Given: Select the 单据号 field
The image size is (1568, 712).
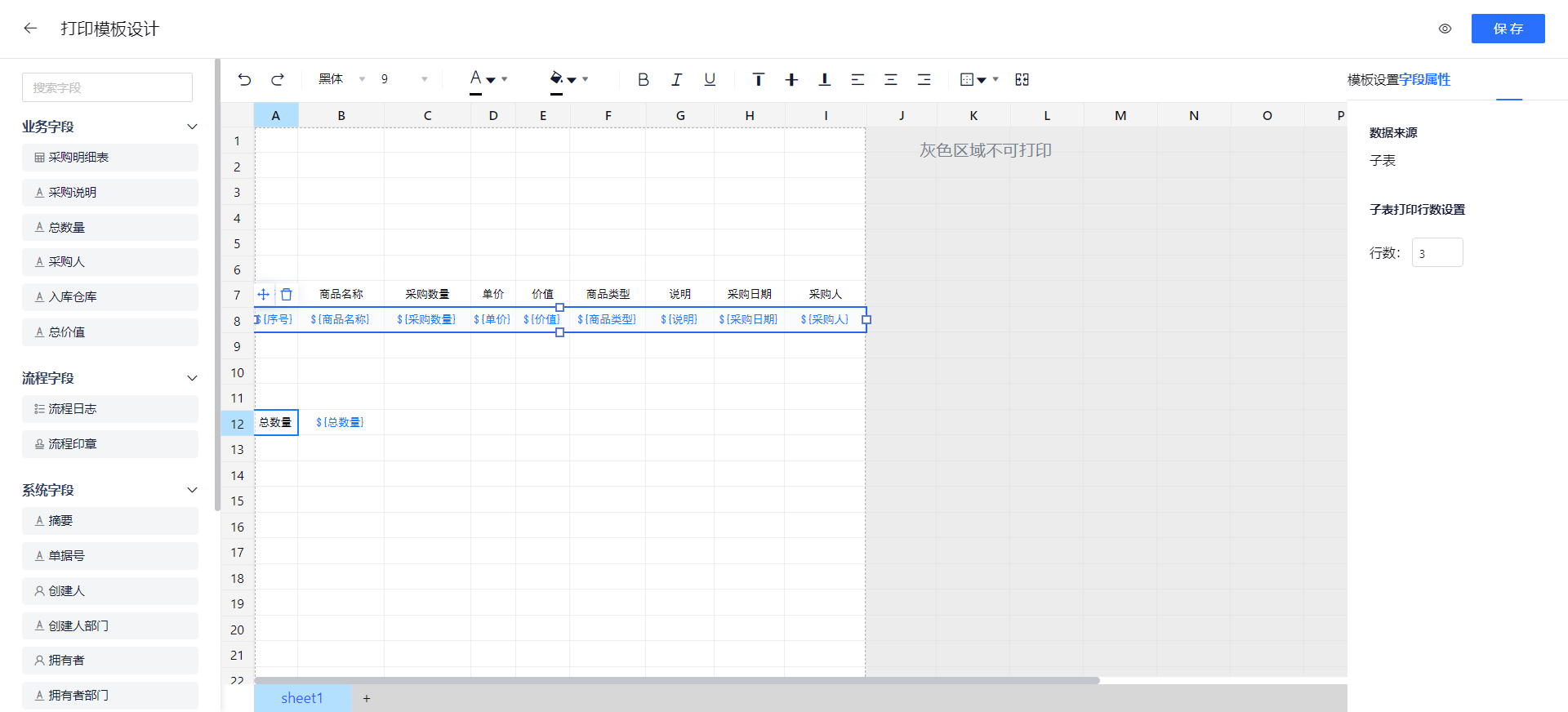Looking at the screenshot, I should tap(110, 556).
